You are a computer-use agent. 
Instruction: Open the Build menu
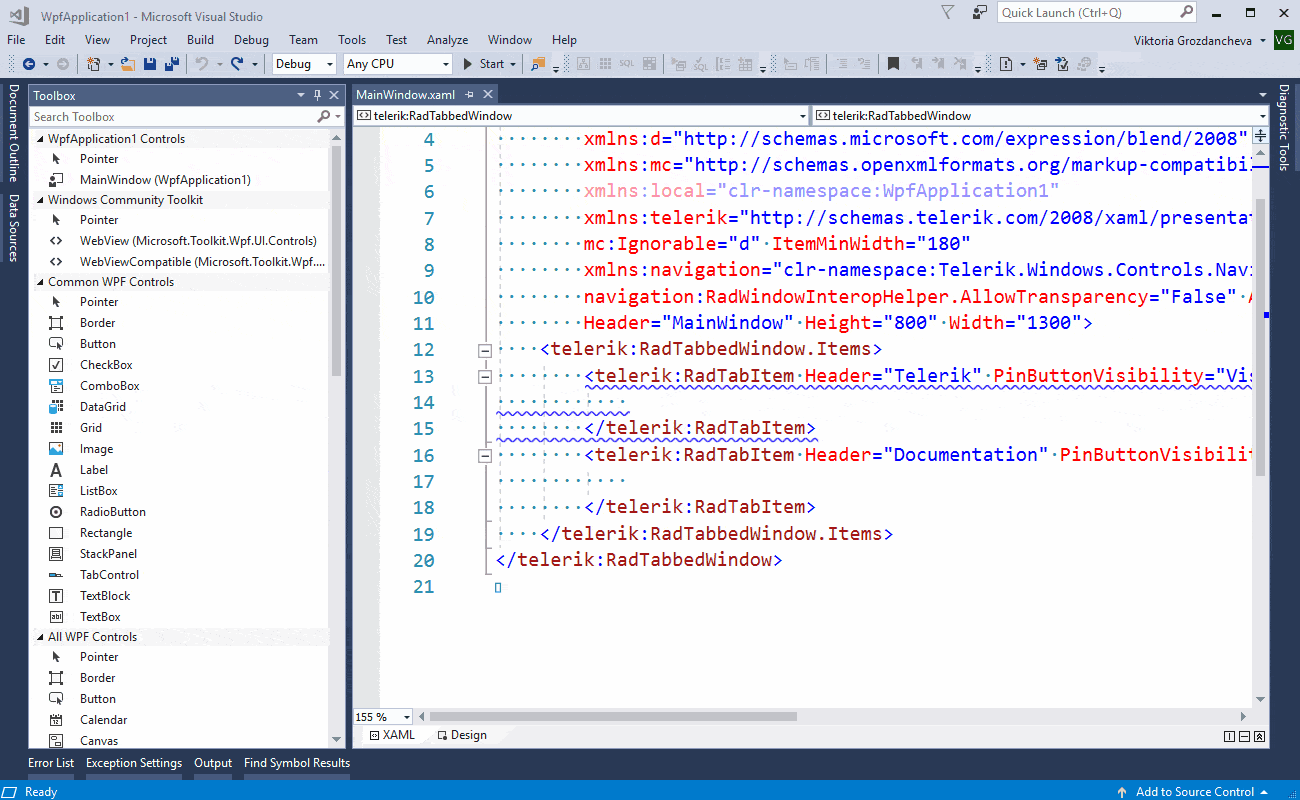(x=200, y=40)
